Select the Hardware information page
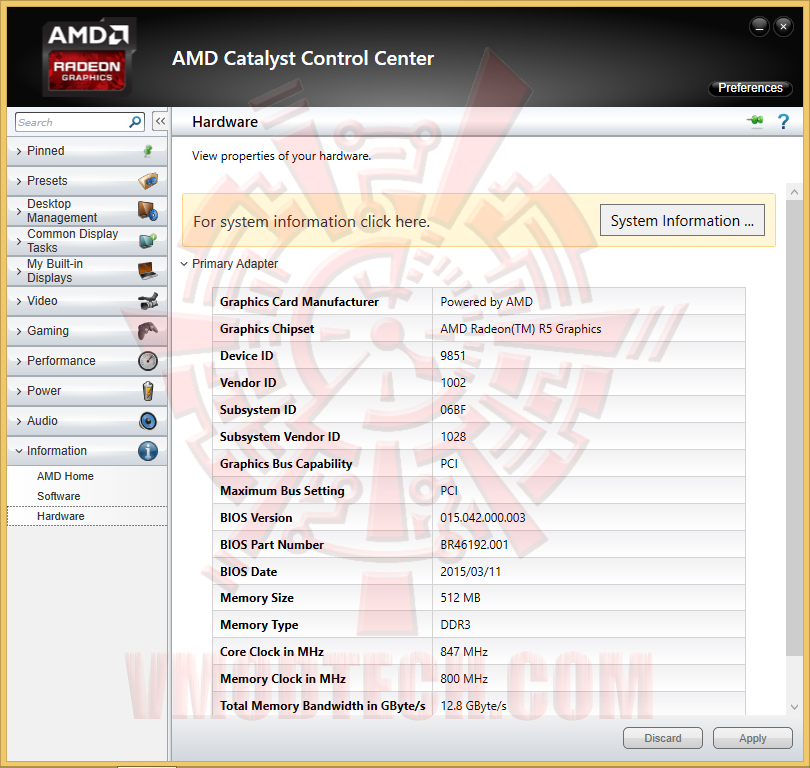Screen dimensions: 810x768 tap(87, 516)
